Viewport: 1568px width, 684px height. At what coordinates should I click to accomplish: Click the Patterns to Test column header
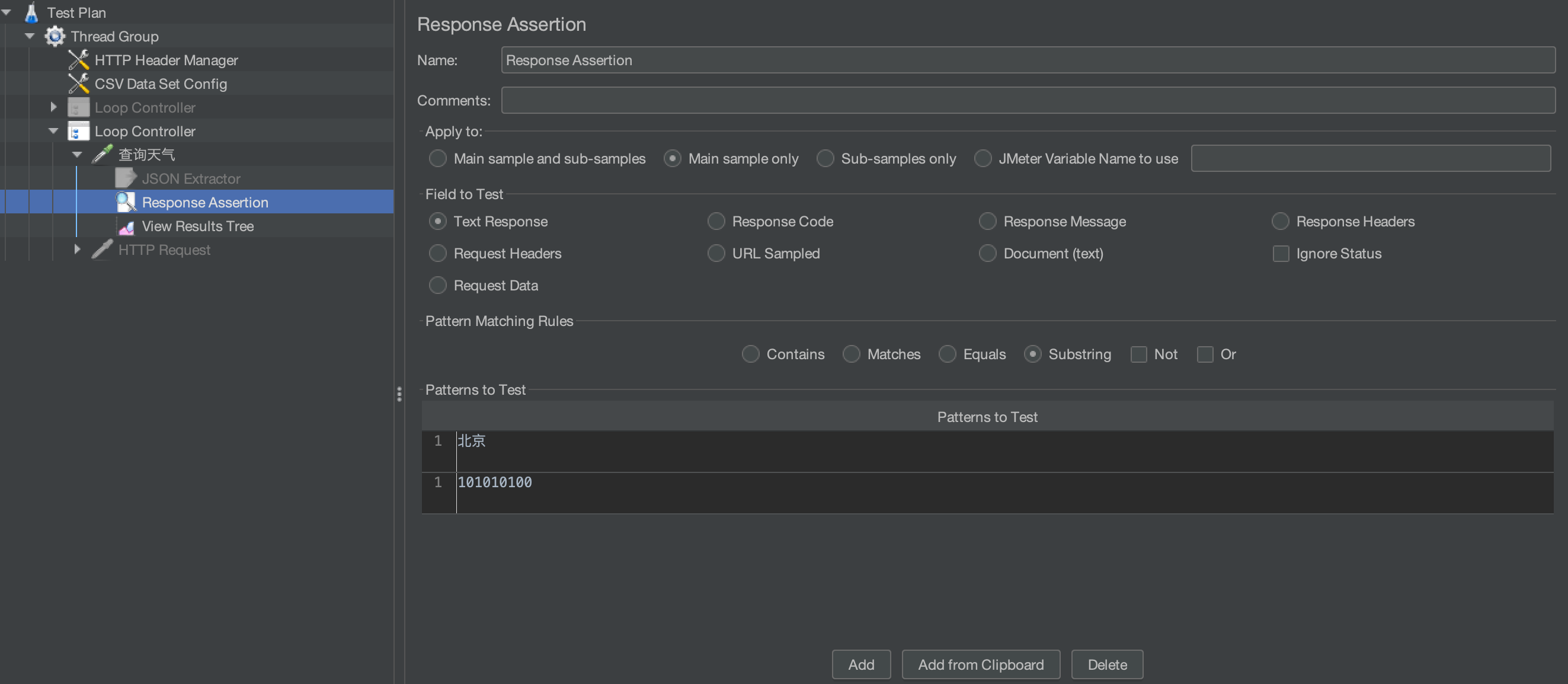tap(987, 417)
